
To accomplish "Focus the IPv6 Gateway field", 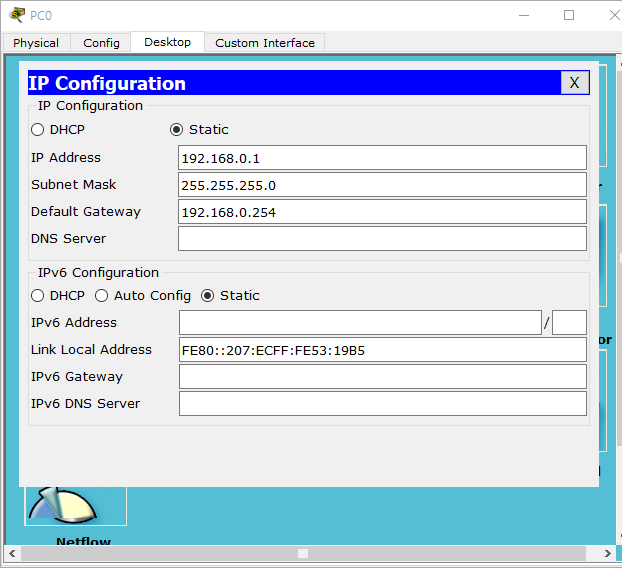I will tap(383, 377).
